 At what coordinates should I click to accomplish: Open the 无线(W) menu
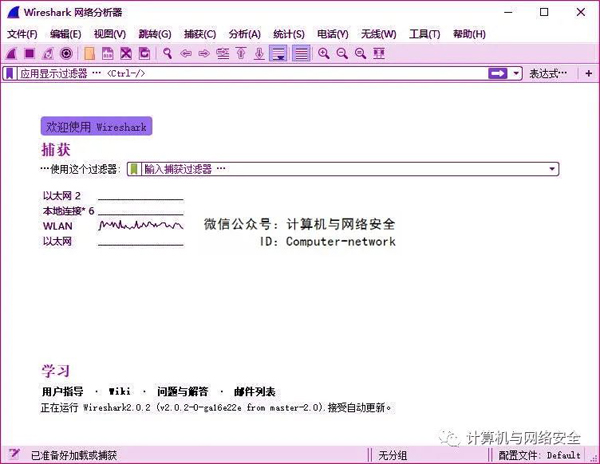click(x=378, y=34)
